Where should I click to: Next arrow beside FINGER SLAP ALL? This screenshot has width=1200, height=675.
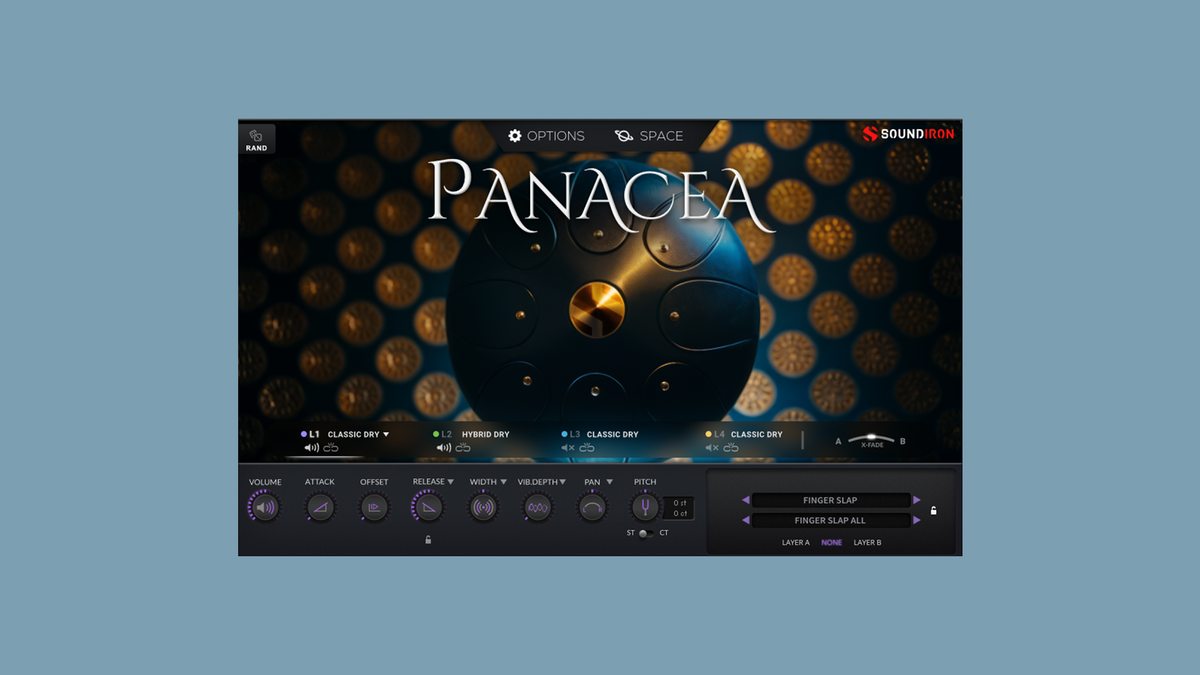pyautogui.click(x=917, y=520)
